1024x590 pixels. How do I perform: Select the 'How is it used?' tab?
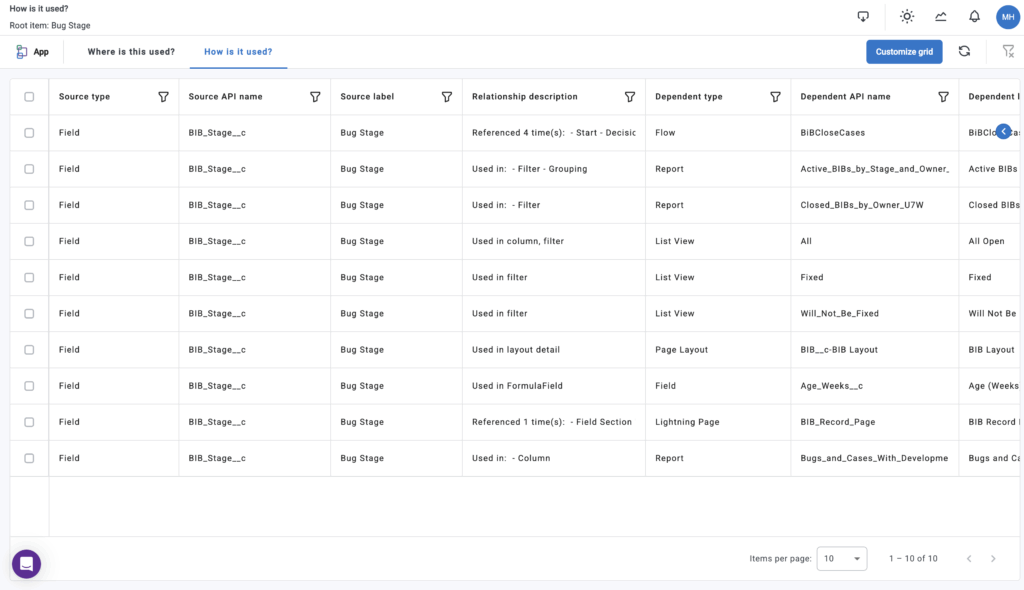238,52
